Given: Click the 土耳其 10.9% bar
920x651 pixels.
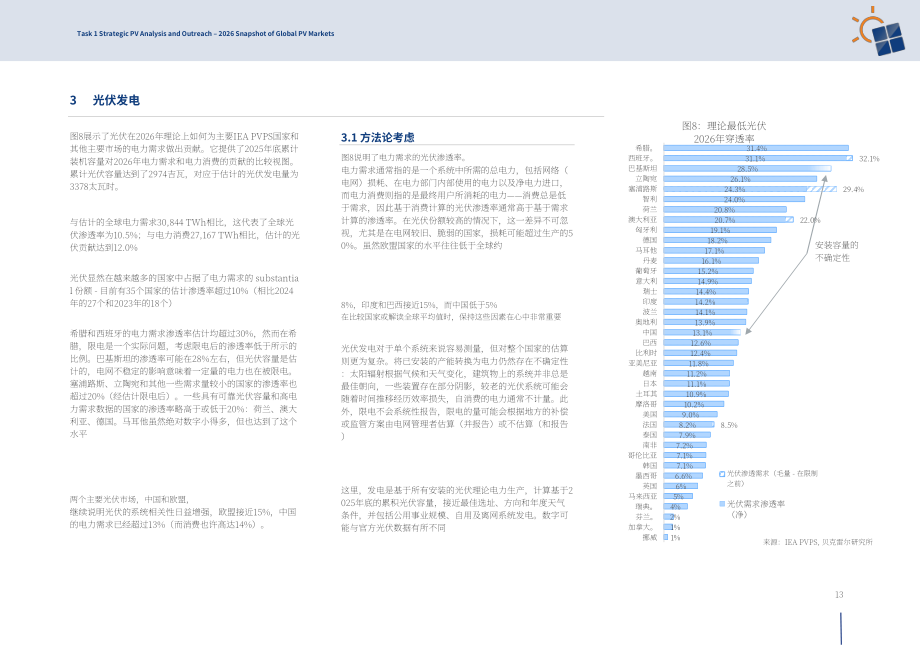Looking at the screenshot, I should [x=696, y=394].
